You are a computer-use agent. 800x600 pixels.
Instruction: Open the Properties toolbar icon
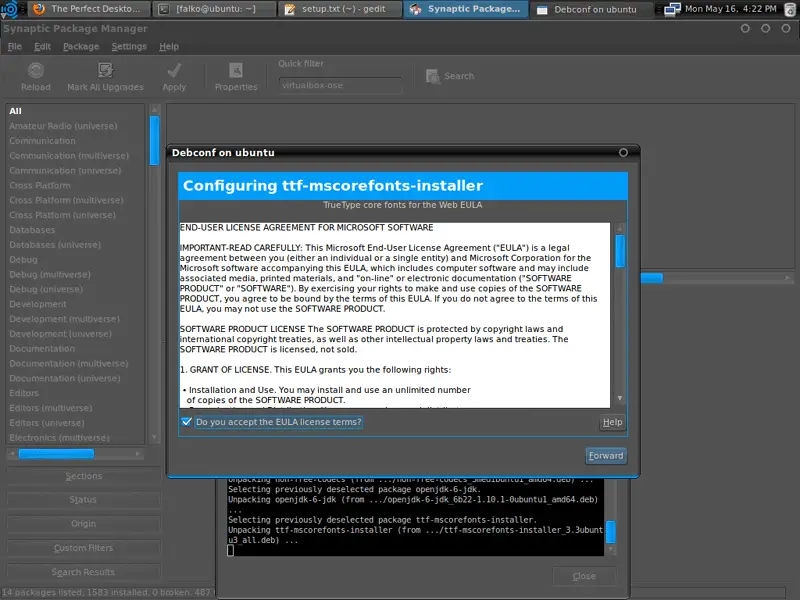tap(236, 70)
